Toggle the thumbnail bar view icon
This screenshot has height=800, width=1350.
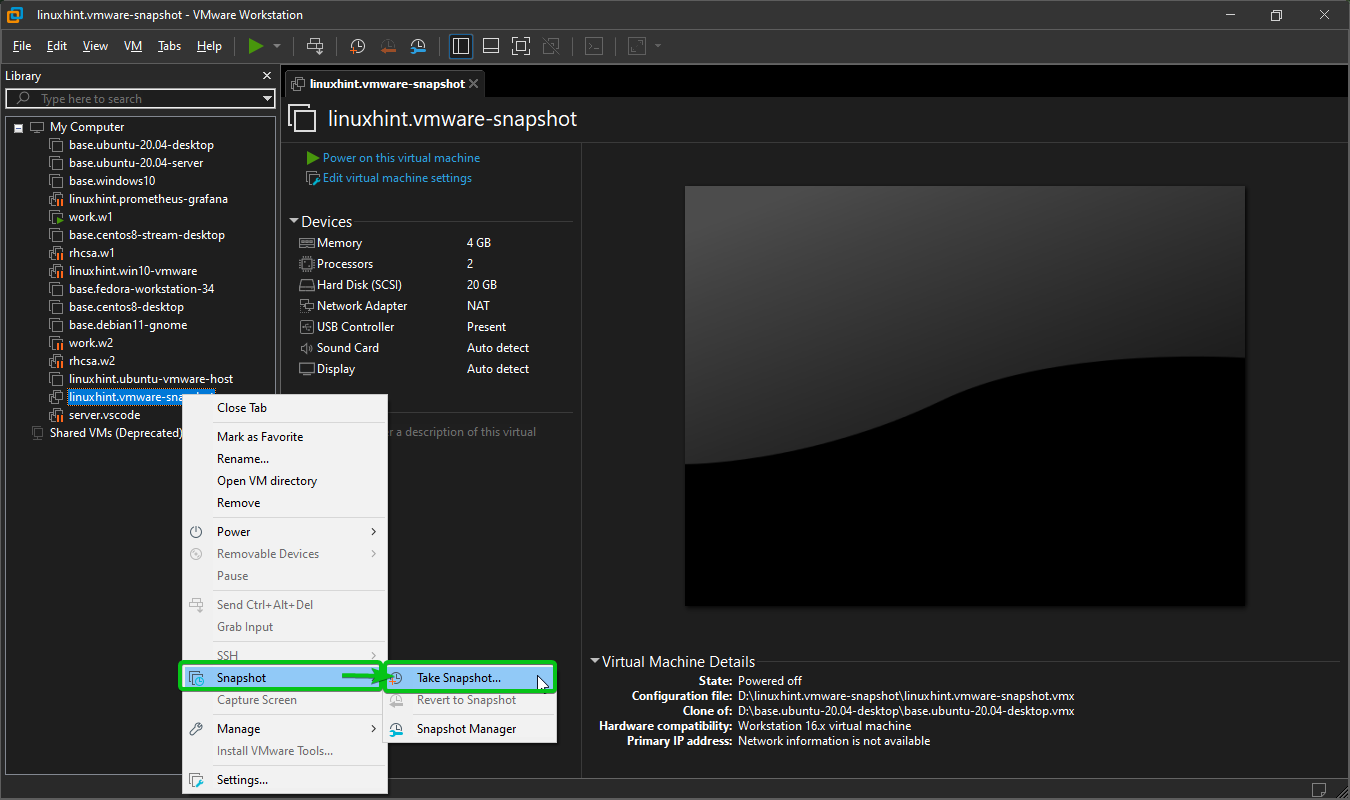(x=491, y=46)
